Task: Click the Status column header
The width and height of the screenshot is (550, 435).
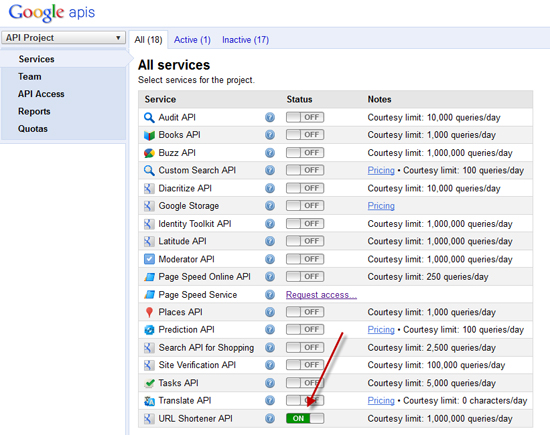Action: [x=299, y=99]
